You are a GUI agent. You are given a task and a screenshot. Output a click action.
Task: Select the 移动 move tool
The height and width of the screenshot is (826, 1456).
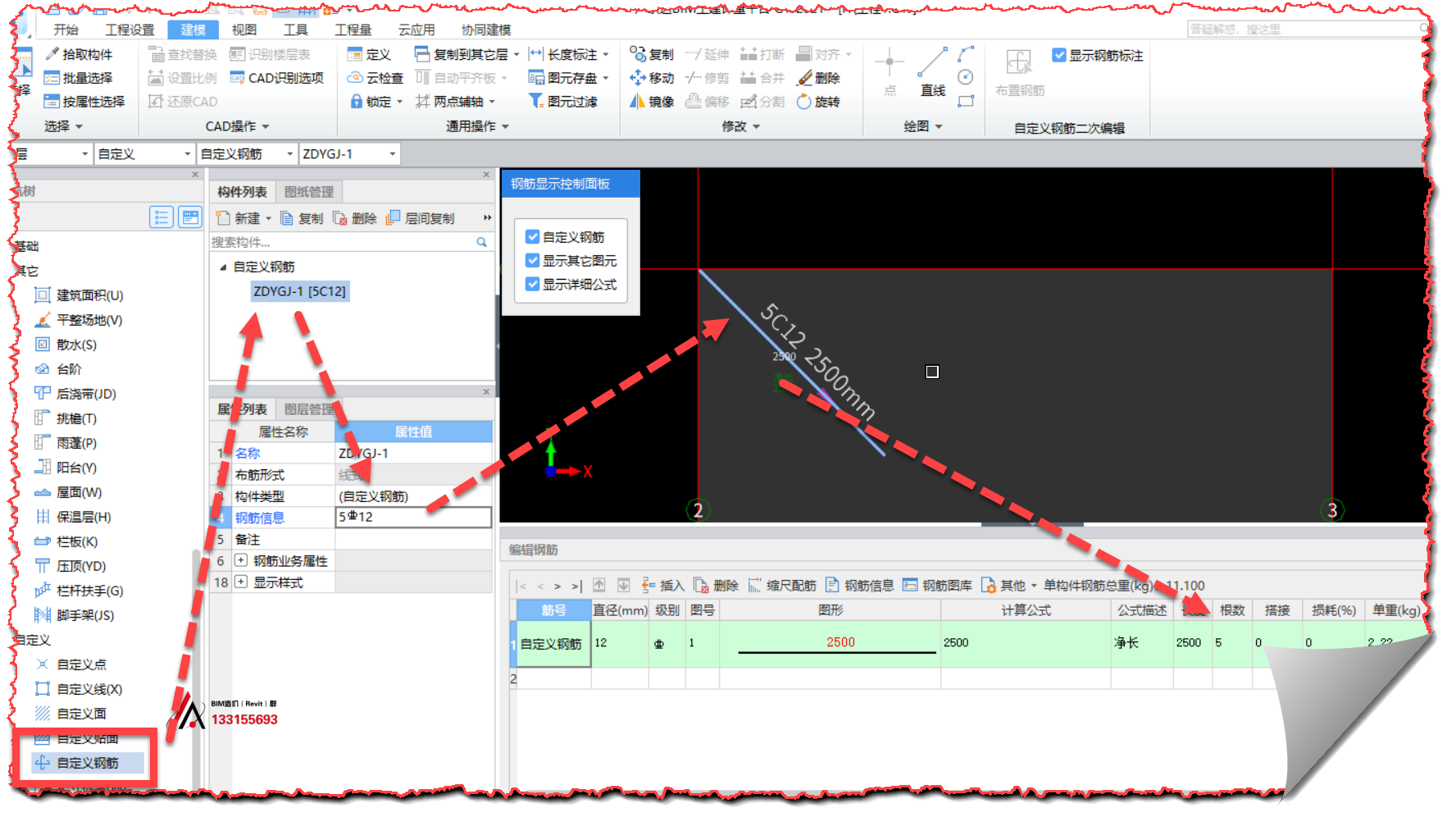pyautogui.click(x=653, y=78)
